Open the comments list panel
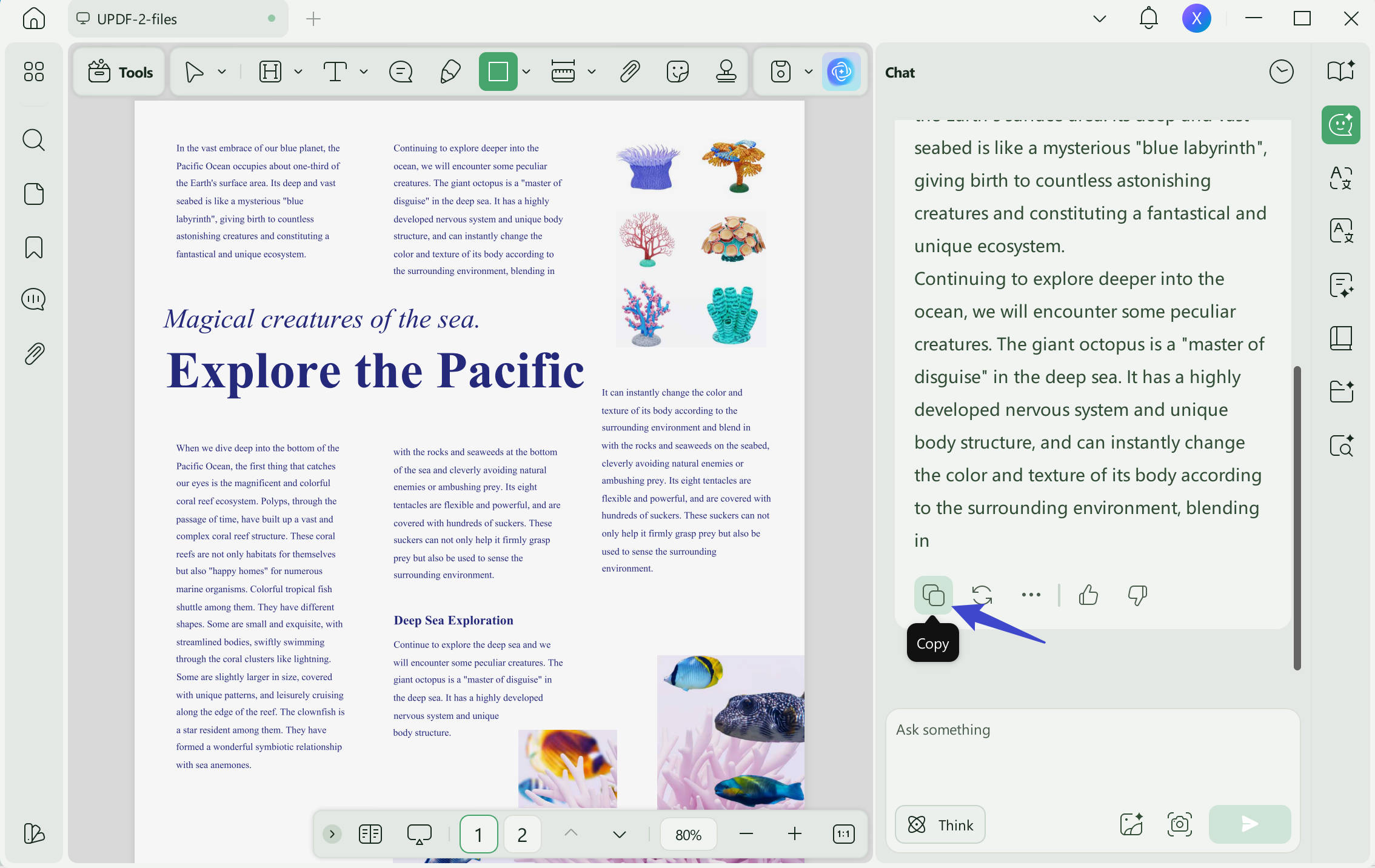The height and width of the screenshot is (868, 1375). [x=34, y=299]
